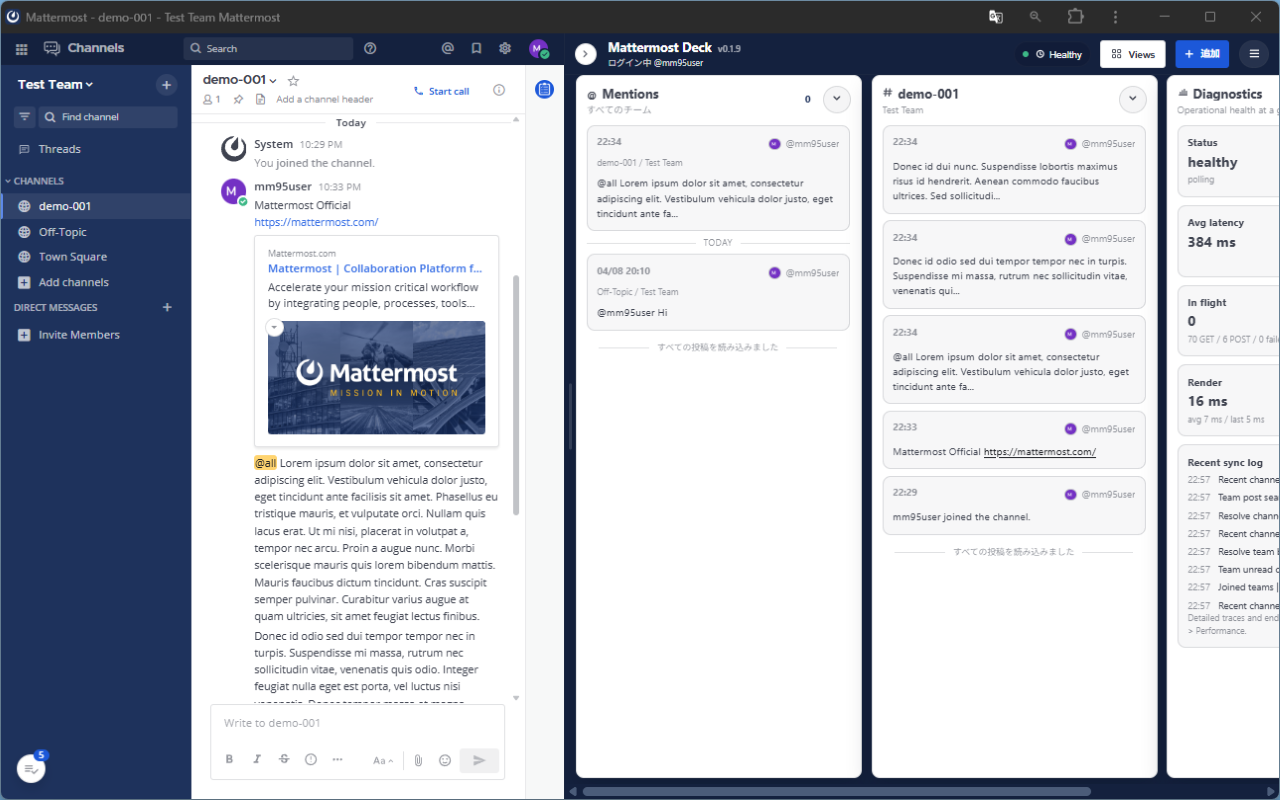Image resolution: width=1280 pixels, height=800 pixels.
Task: Open browser extensions puzzle icon
Action: pos(1075,17)
